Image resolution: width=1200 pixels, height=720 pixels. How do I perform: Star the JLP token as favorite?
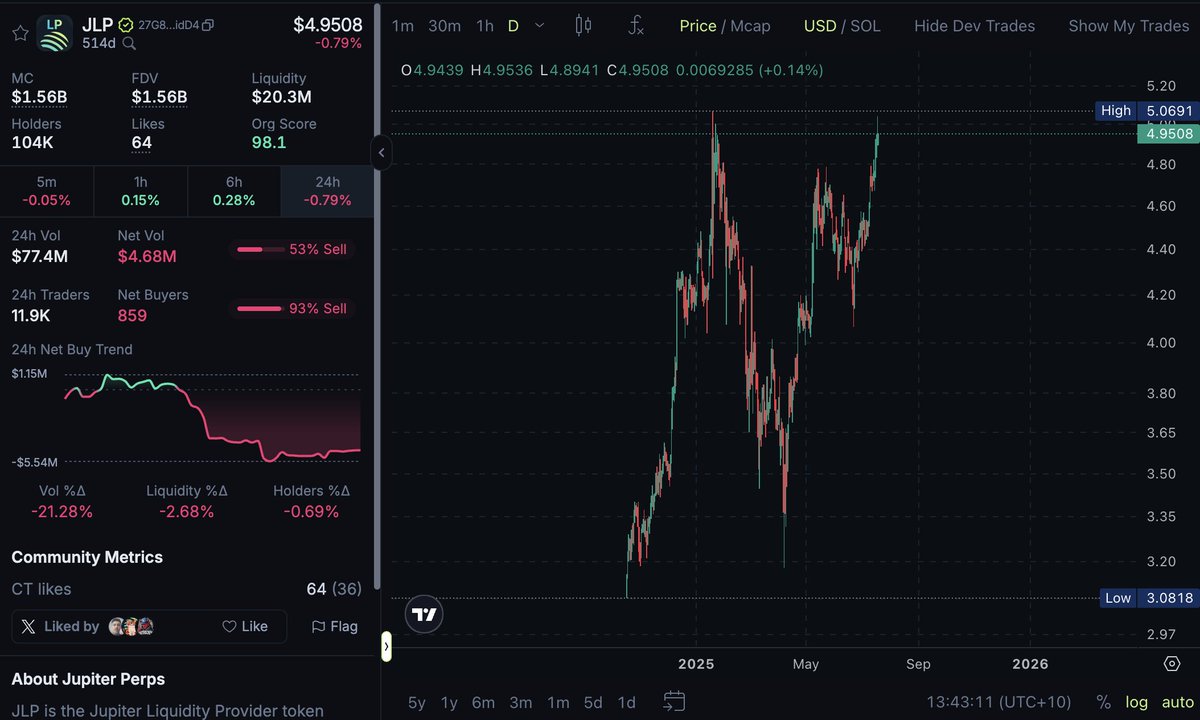coord(20,33)
